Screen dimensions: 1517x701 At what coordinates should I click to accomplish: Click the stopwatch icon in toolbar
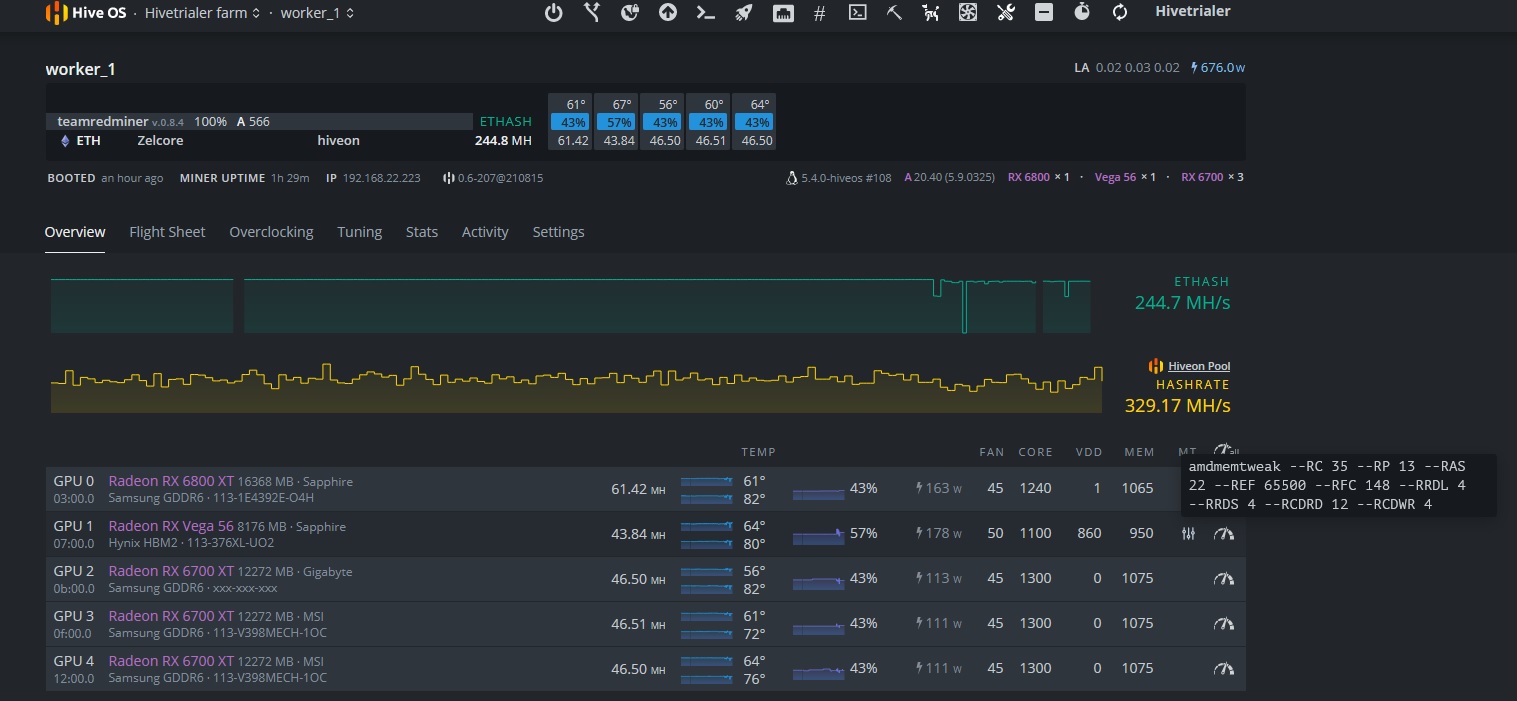pyautogui.click(x=1082, y=13)
